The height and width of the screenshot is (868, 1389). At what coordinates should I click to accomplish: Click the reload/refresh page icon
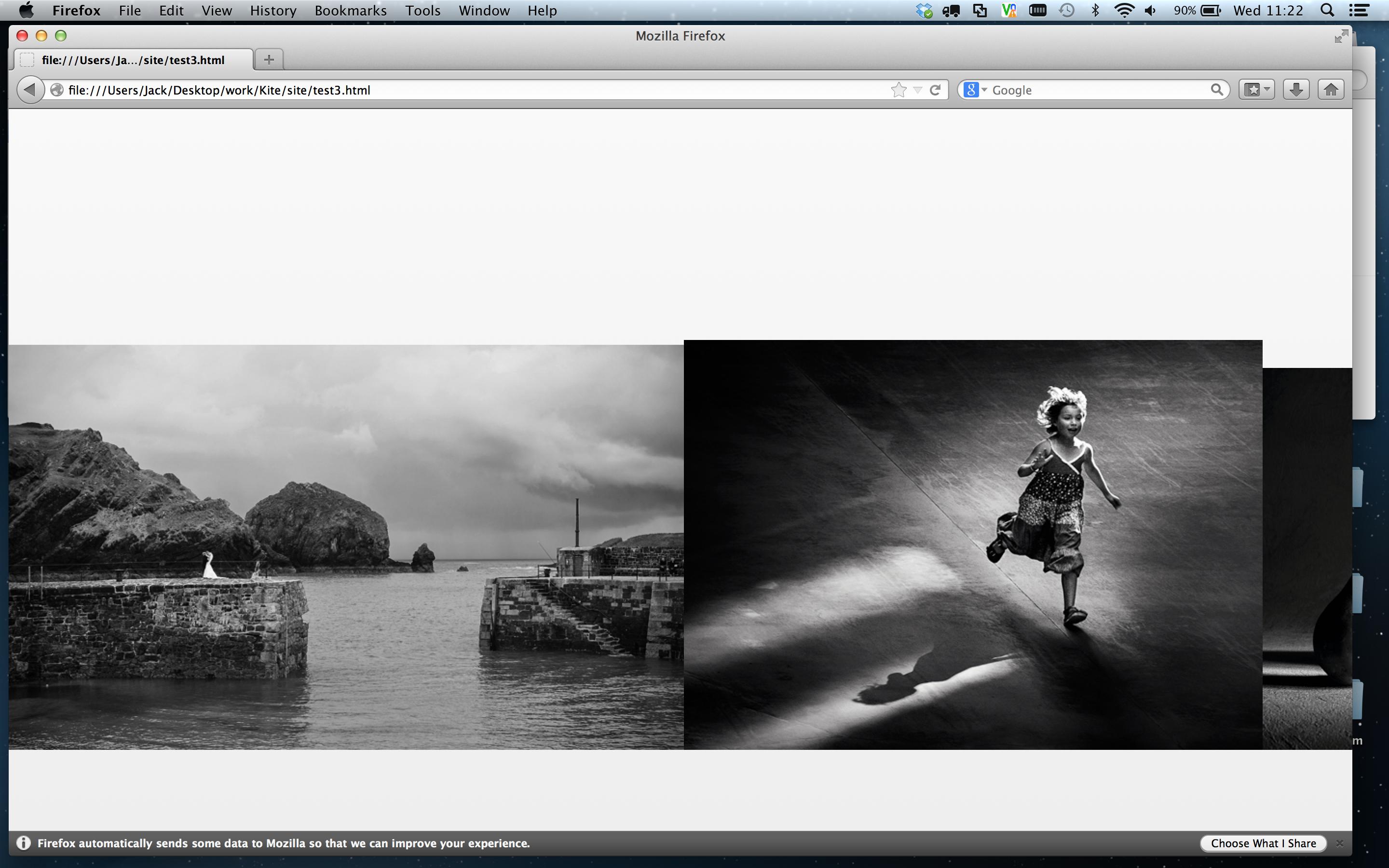tap(935, 90)
